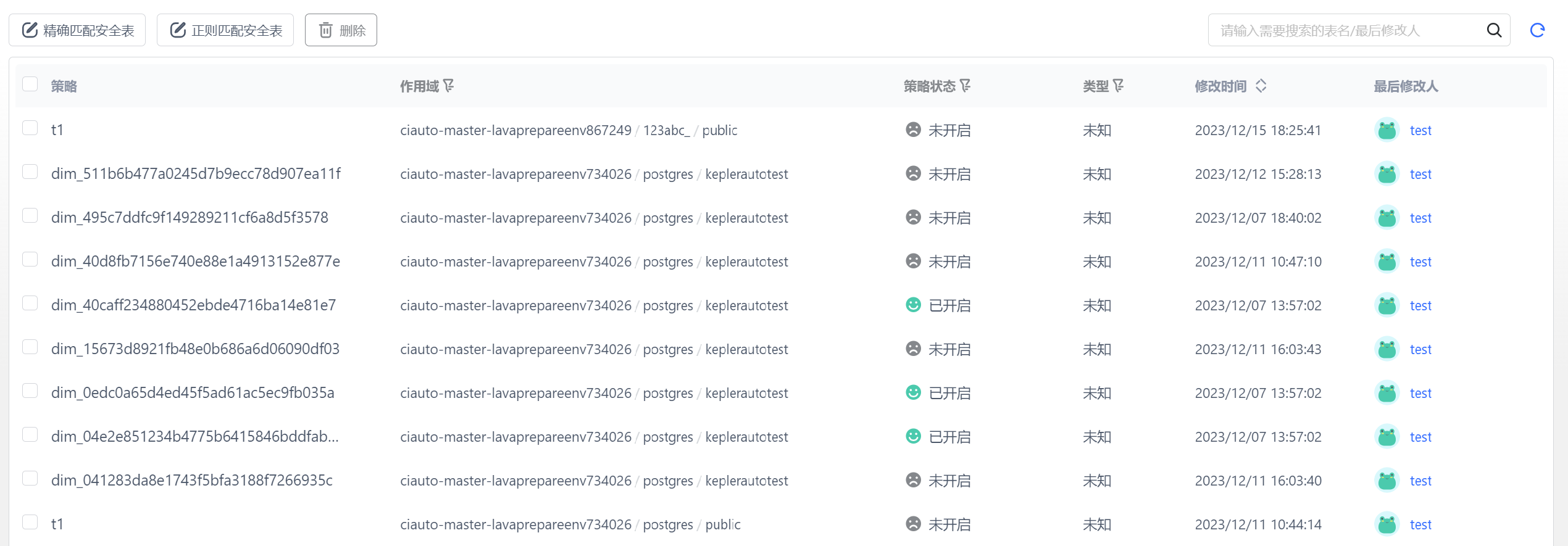Click policy name dim_511b6b477a0245d7b9ecc78d907ea11f
Viewport: 1568px width, 546px height.
click(x=196, y=174)
